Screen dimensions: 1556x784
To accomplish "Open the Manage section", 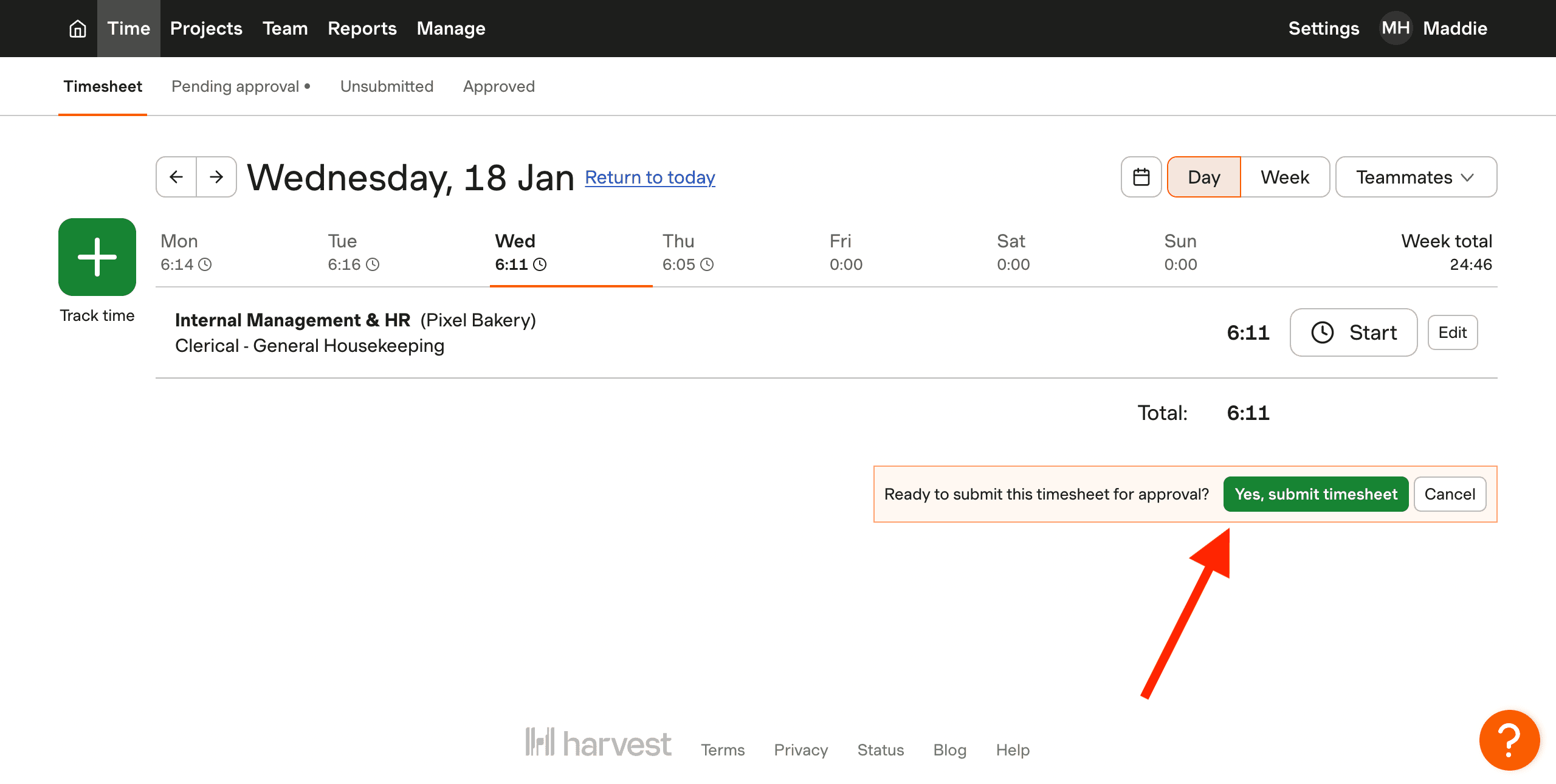I will coord(451,29).
